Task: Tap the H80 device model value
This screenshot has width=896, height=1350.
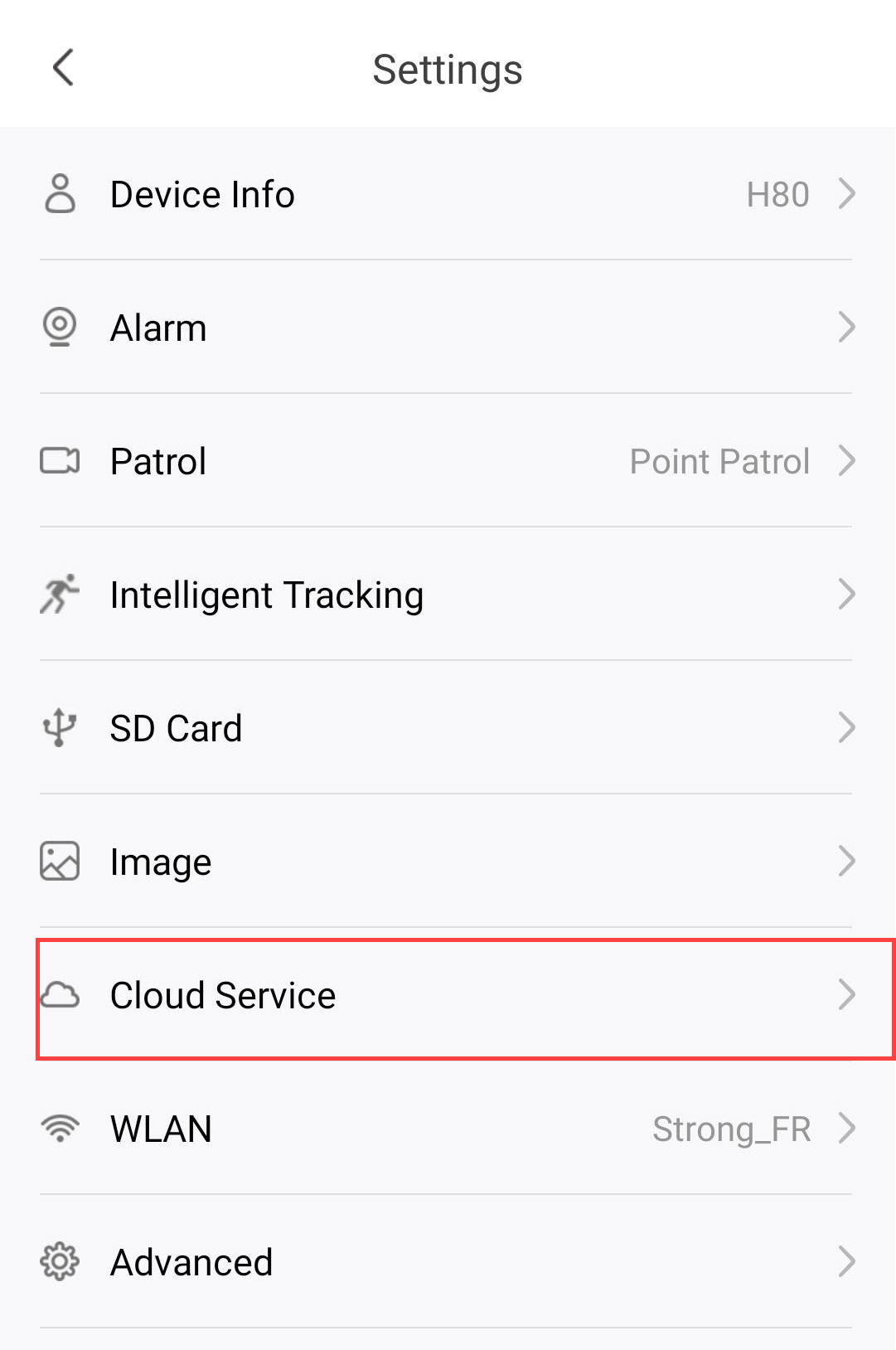Action: [777, 195]
